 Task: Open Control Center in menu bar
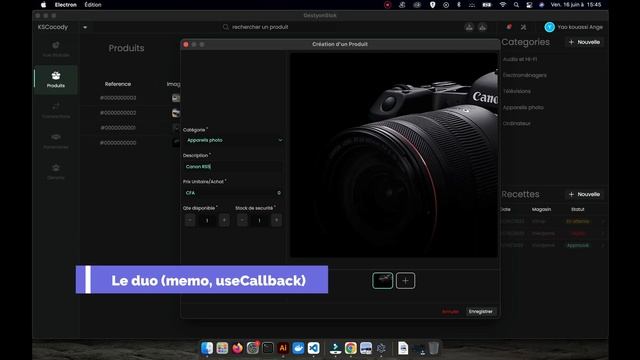pos(529,5)
